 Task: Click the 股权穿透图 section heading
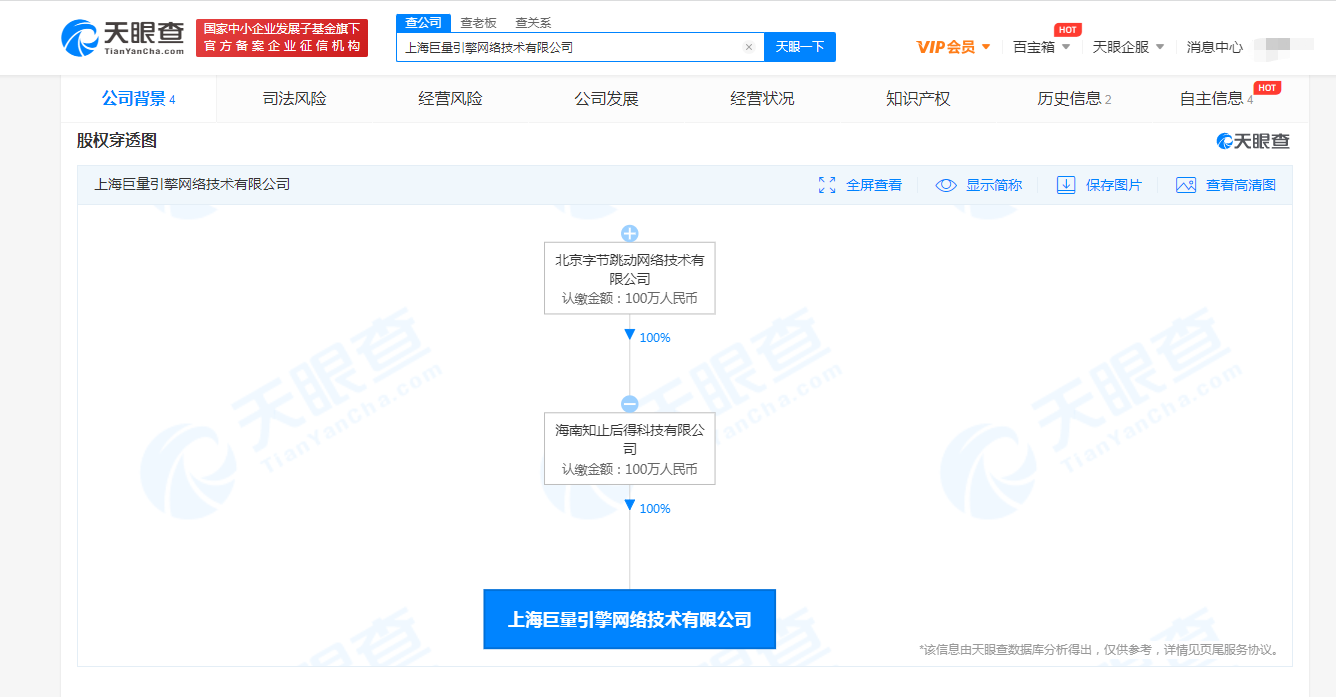(117, 141)
